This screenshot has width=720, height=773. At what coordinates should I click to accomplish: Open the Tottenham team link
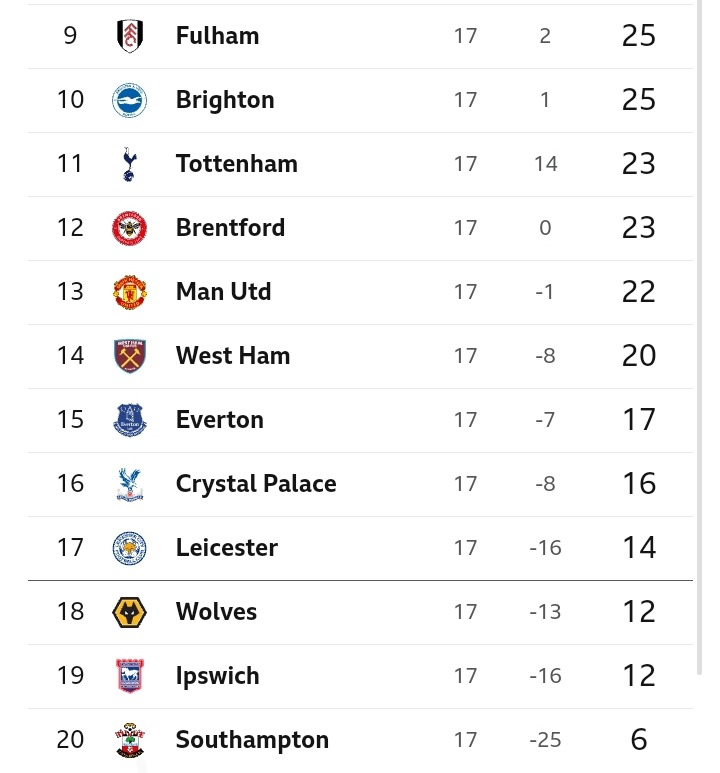click(x=237, y=164)
